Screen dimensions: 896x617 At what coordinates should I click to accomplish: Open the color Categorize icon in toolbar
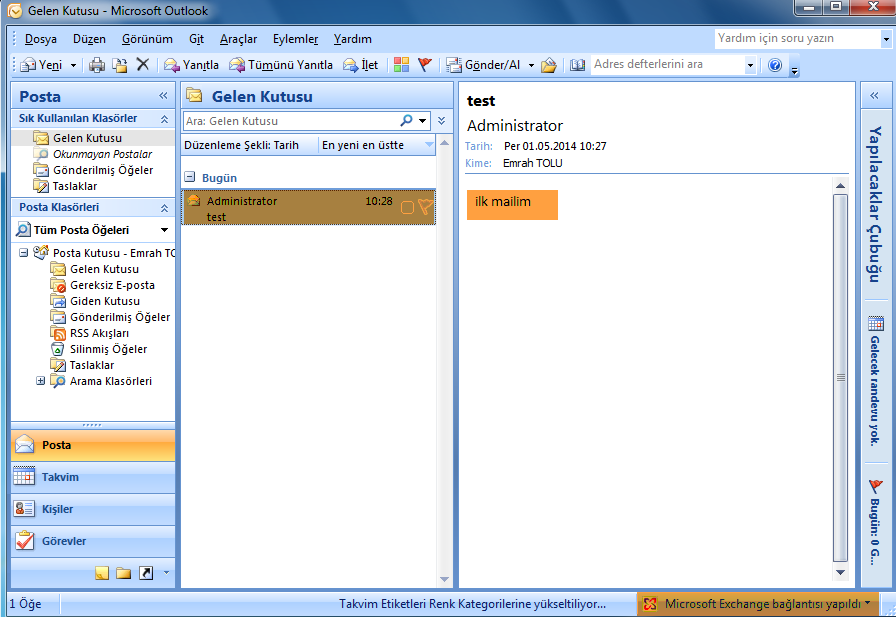click(401, 65)
